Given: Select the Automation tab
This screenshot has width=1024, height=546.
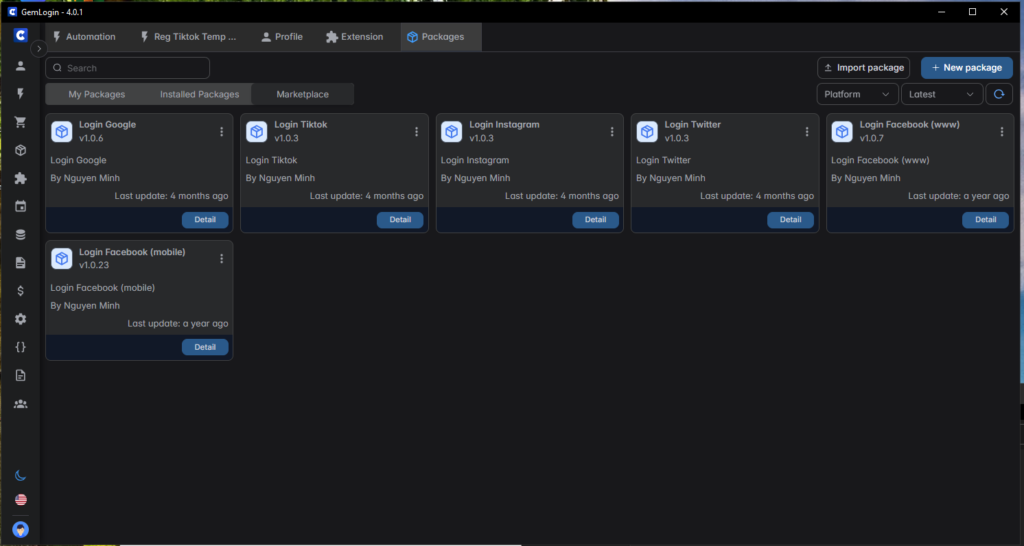Looking at the screenshot, I should point(84,37).
